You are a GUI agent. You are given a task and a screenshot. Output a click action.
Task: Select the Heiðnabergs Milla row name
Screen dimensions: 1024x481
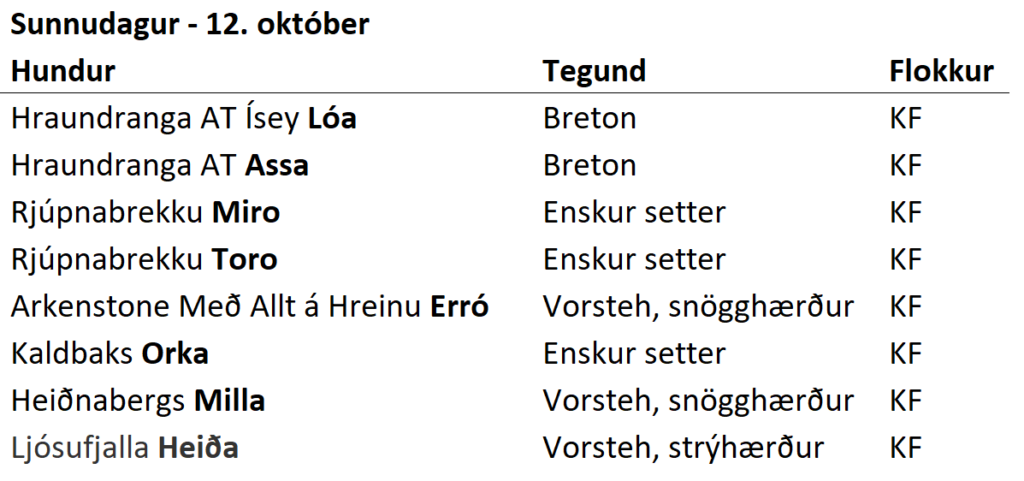coord(138,401)
